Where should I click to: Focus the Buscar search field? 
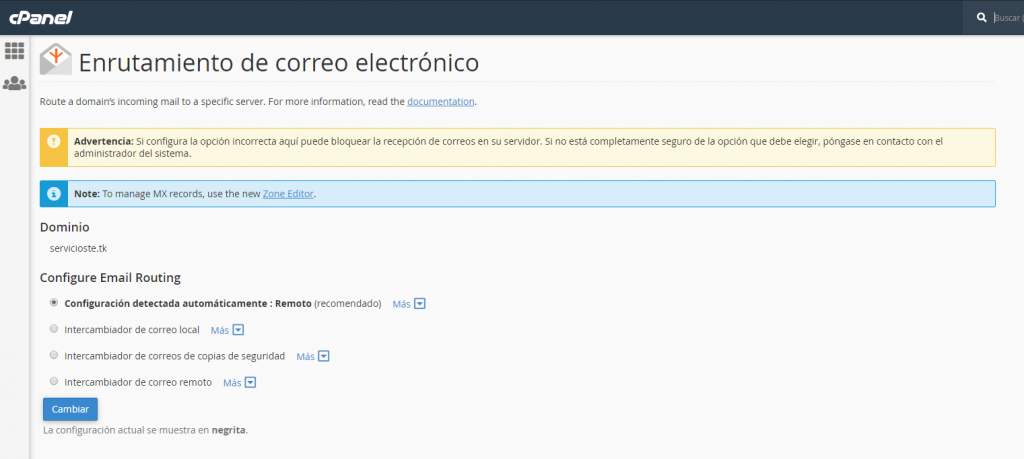pos(1008,18)
